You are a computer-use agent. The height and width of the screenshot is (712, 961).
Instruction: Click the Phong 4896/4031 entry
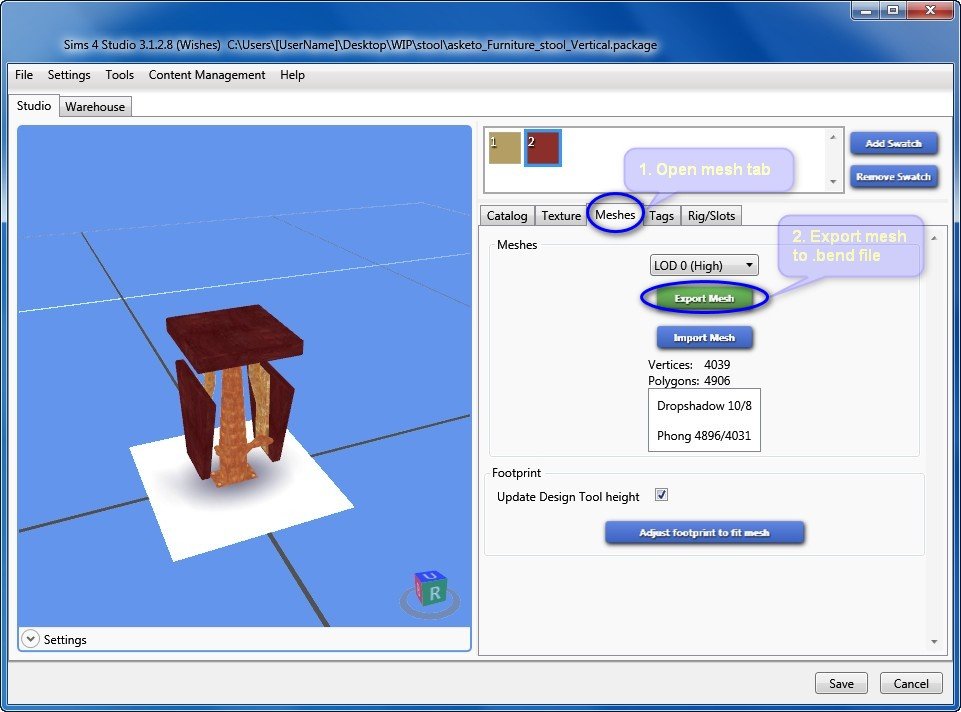704,436
